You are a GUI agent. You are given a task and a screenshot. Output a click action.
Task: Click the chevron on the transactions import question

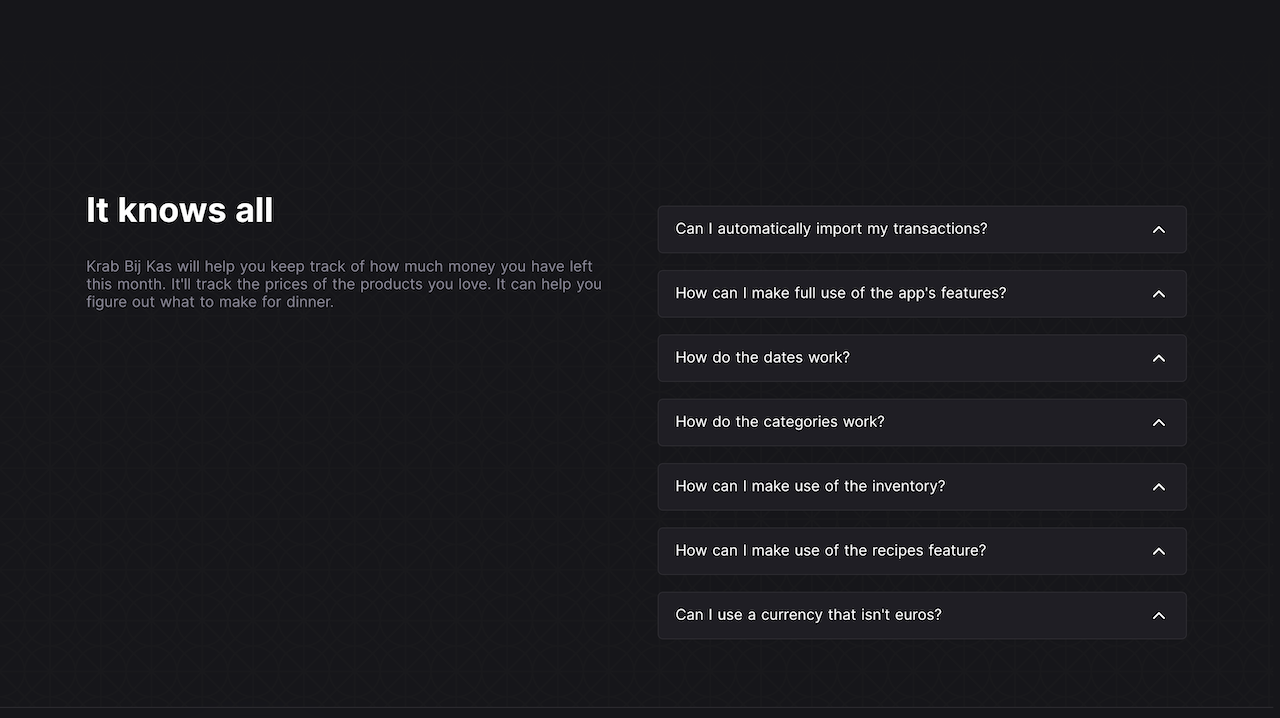pos(1158,229)
